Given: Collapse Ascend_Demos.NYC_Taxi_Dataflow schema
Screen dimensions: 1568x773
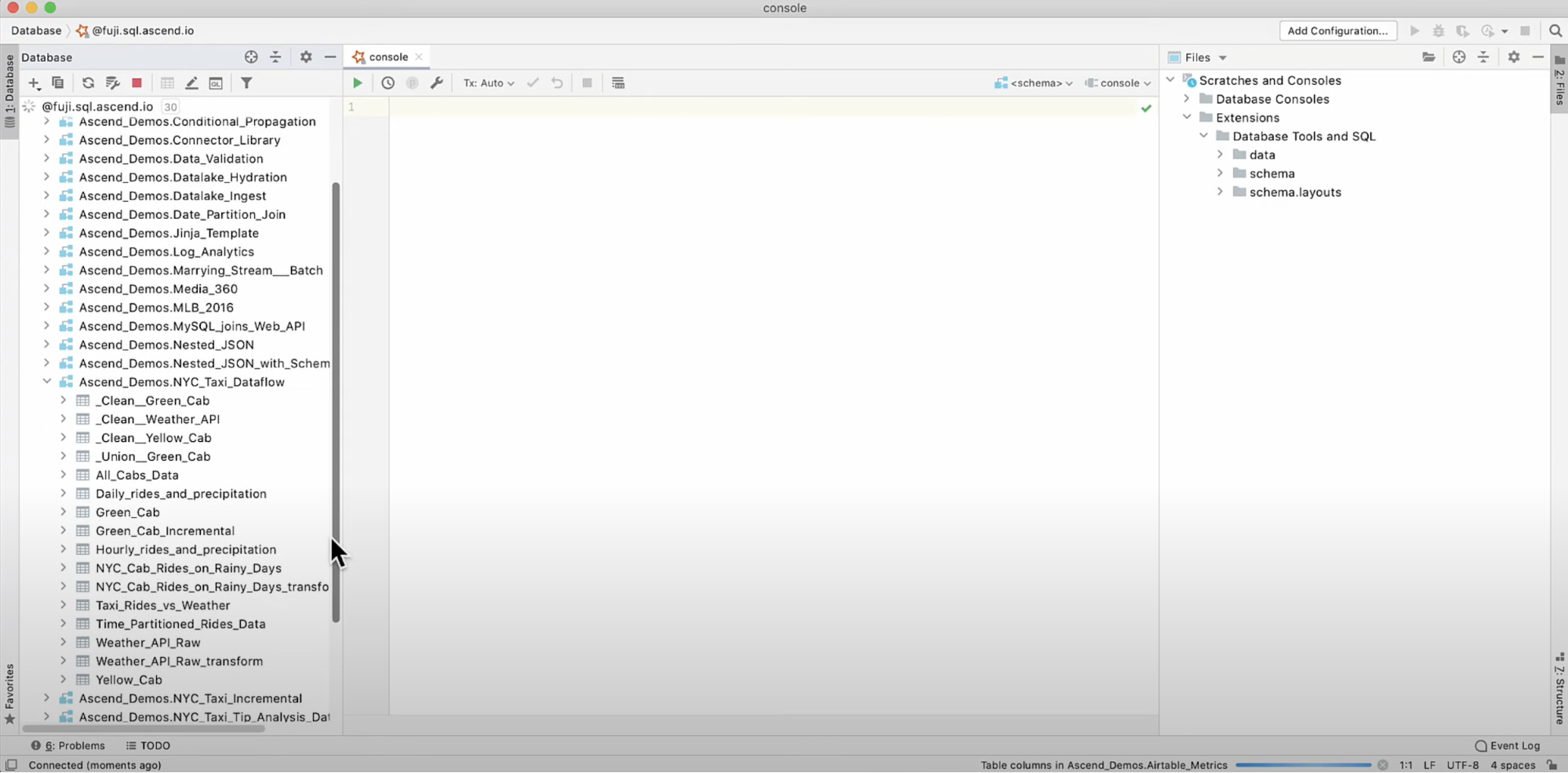Looking at the screenshot, I should click(47, 382).
